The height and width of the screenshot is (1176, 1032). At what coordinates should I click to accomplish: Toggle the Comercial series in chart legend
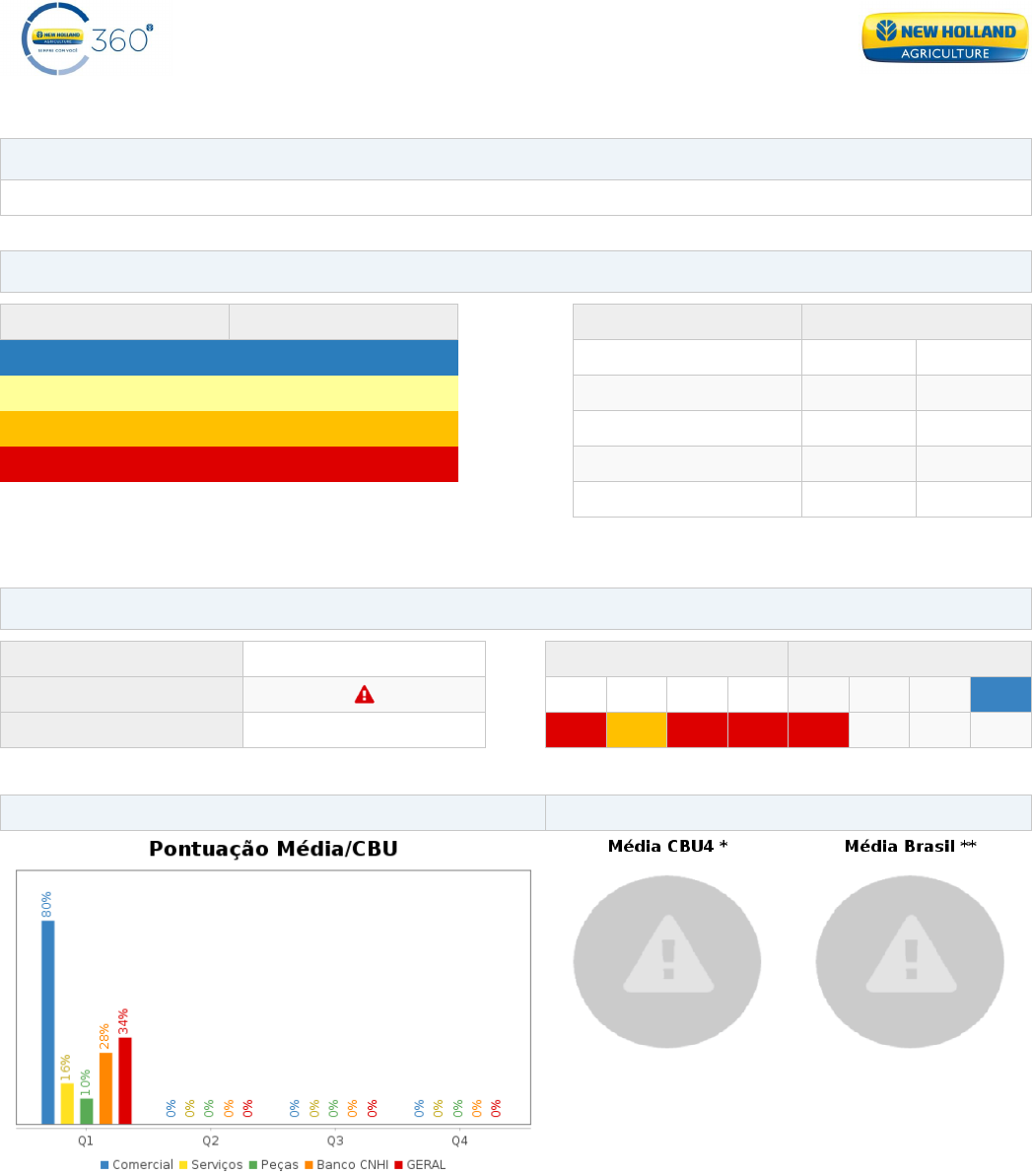tap(137, 1165)
